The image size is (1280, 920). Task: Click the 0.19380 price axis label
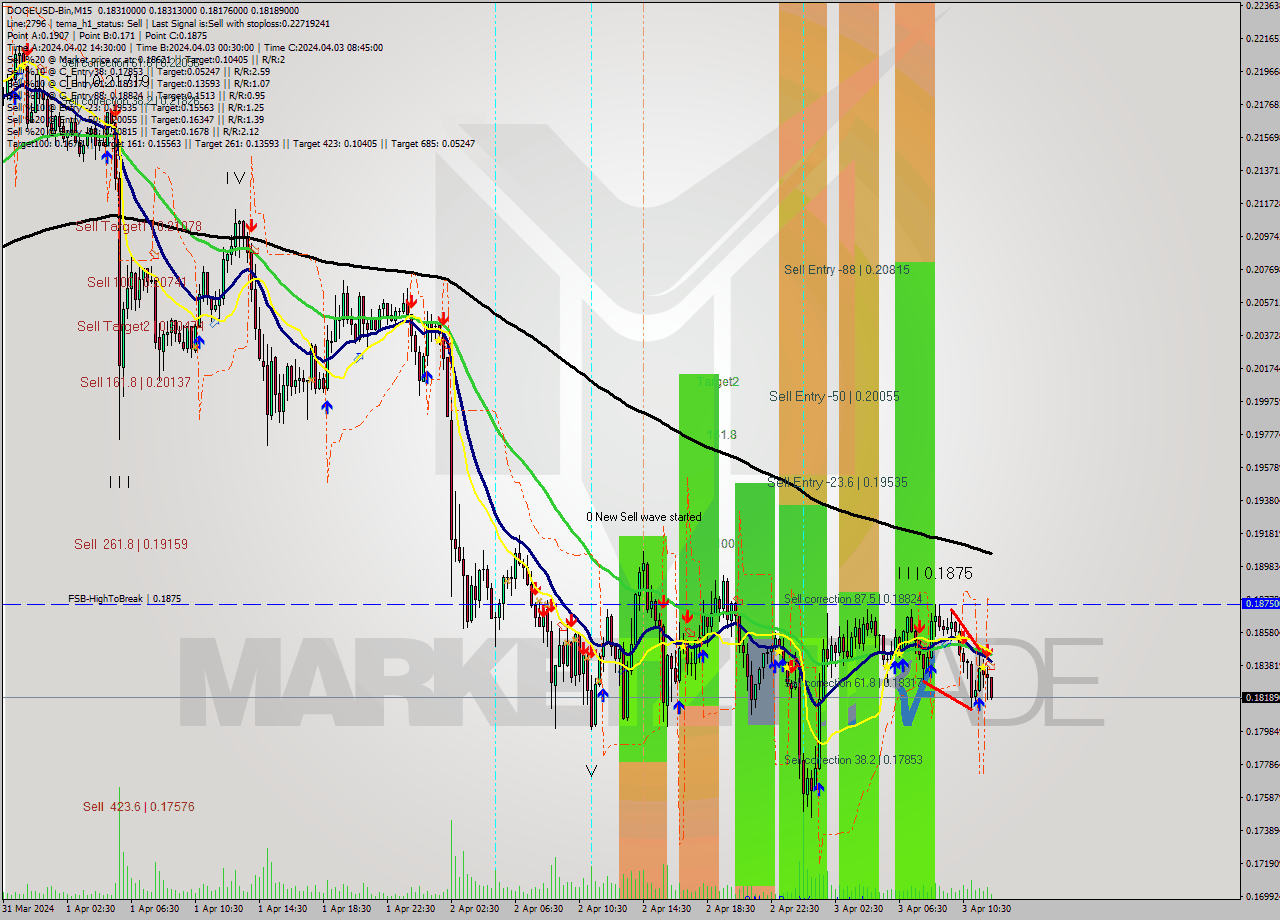1262,500
